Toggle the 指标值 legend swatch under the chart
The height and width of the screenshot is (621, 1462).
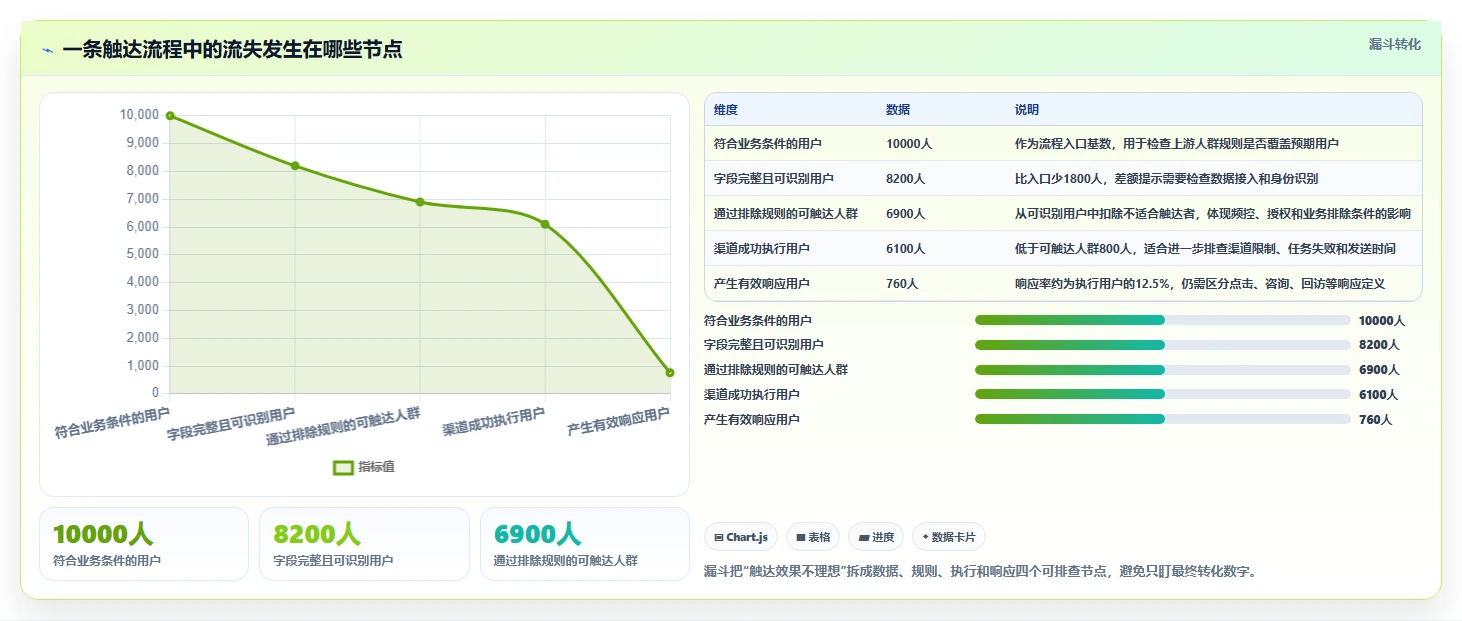coord(343,467)
